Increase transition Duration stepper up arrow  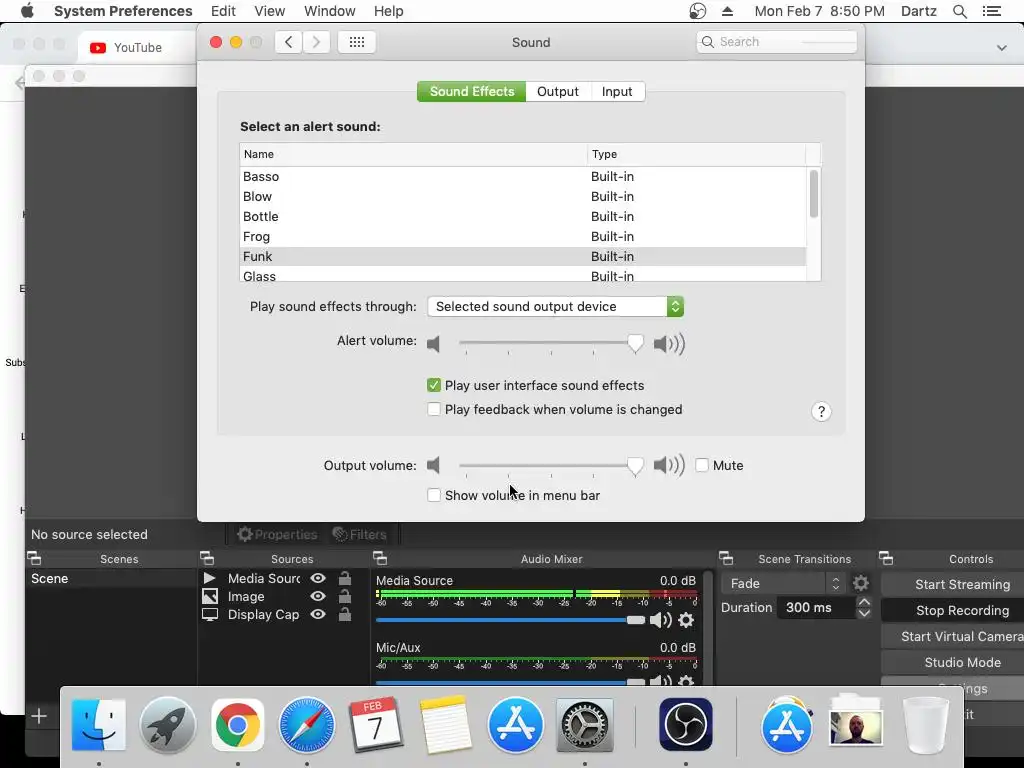864,602
